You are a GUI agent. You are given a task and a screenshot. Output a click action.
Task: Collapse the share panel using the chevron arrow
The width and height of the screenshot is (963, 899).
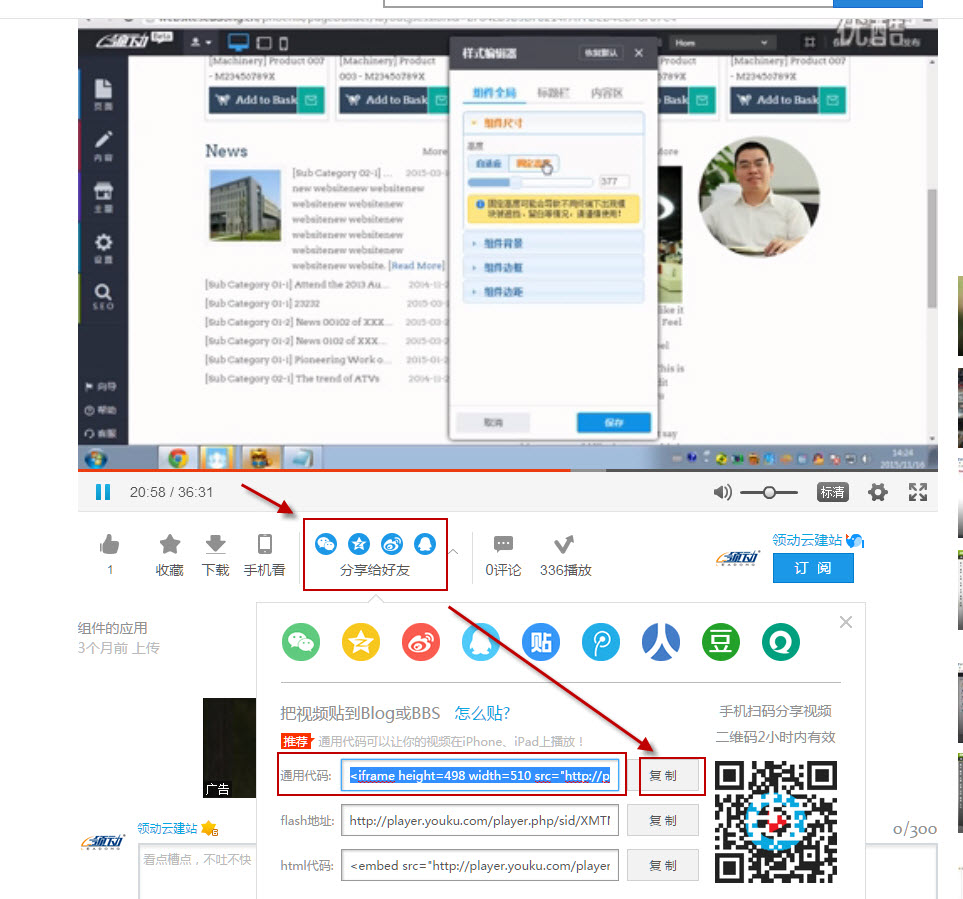point(453,550)
